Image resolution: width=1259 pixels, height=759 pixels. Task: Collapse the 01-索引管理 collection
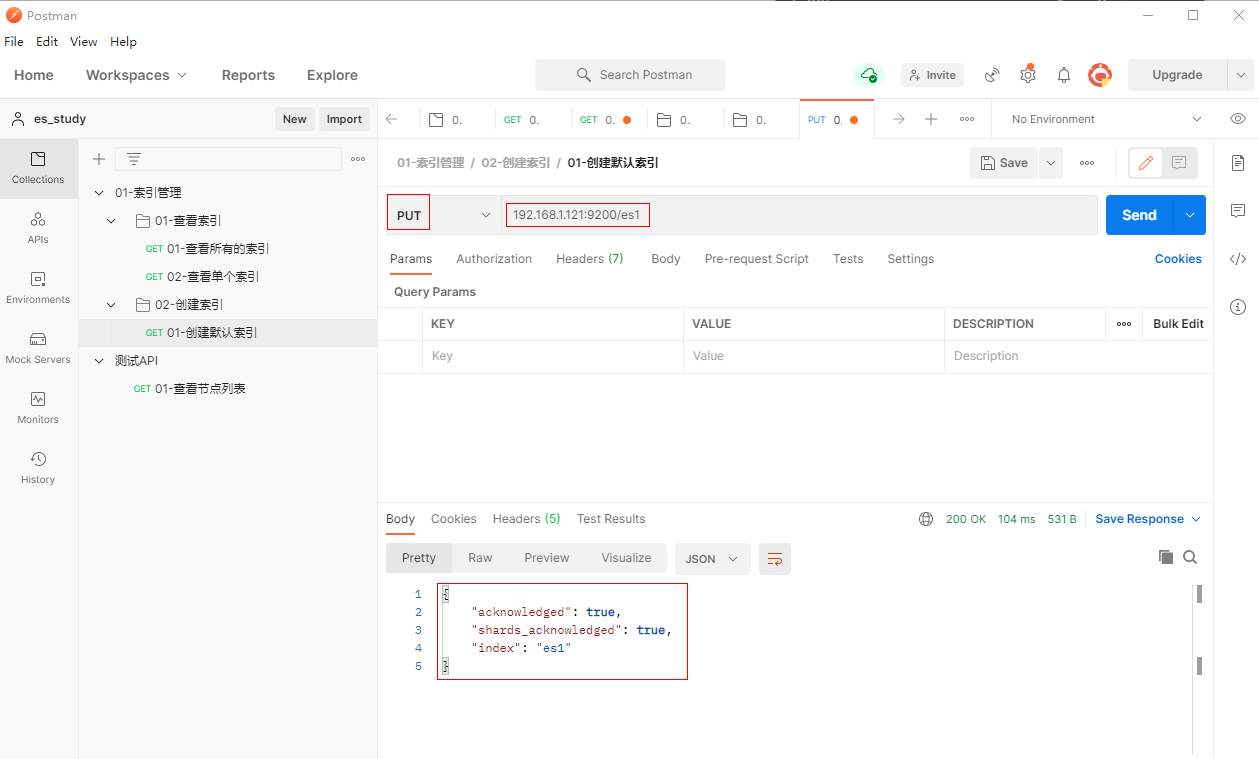pos(99,193)
